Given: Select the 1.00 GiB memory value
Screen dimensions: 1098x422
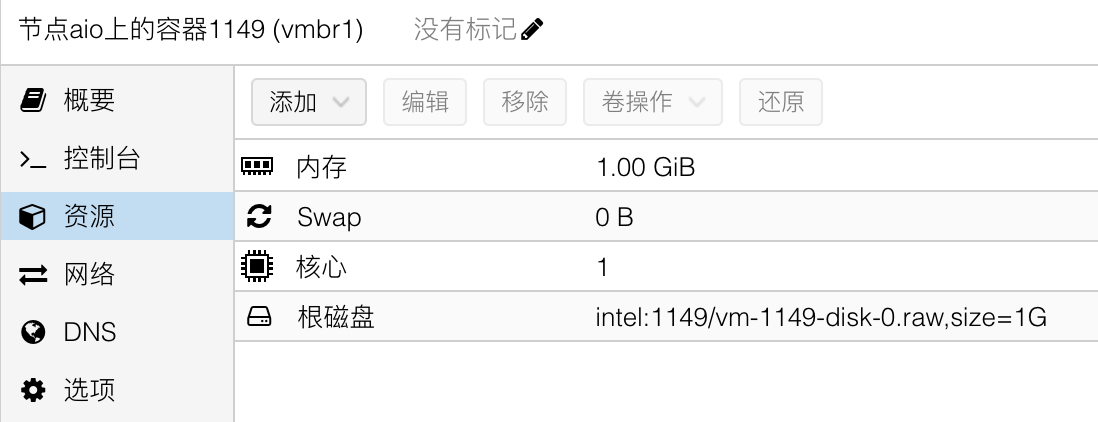Looking at the screenshot, I should 645,167.
